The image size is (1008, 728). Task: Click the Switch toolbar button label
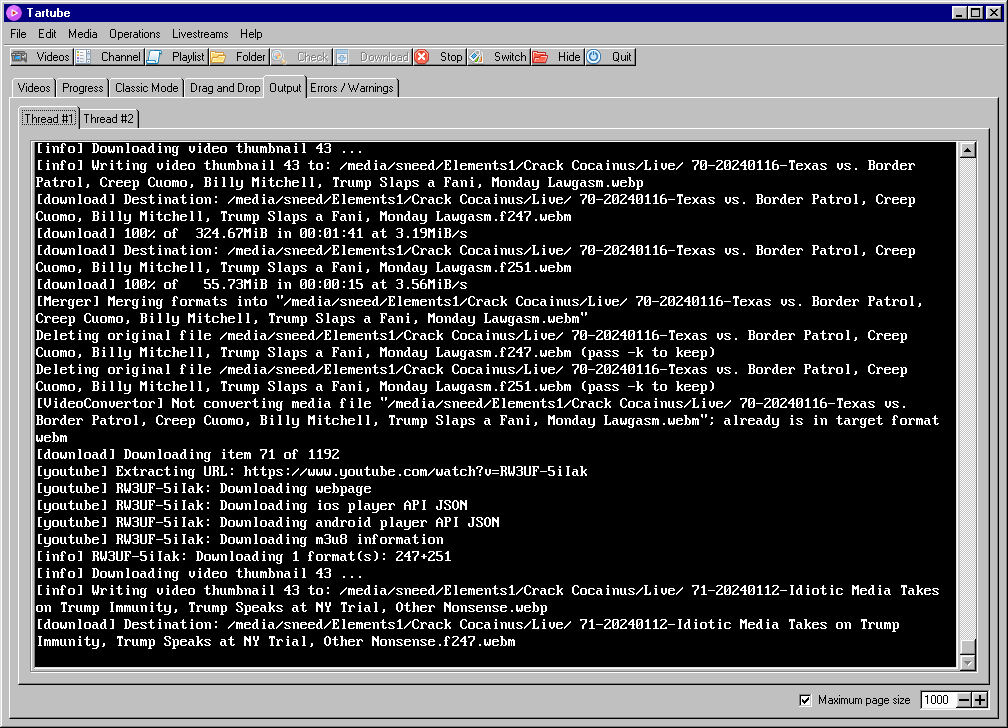tap(510, 57)
